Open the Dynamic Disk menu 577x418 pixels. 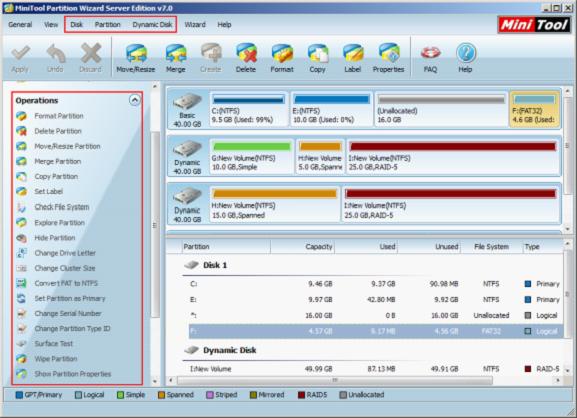(x=152, y=25)
